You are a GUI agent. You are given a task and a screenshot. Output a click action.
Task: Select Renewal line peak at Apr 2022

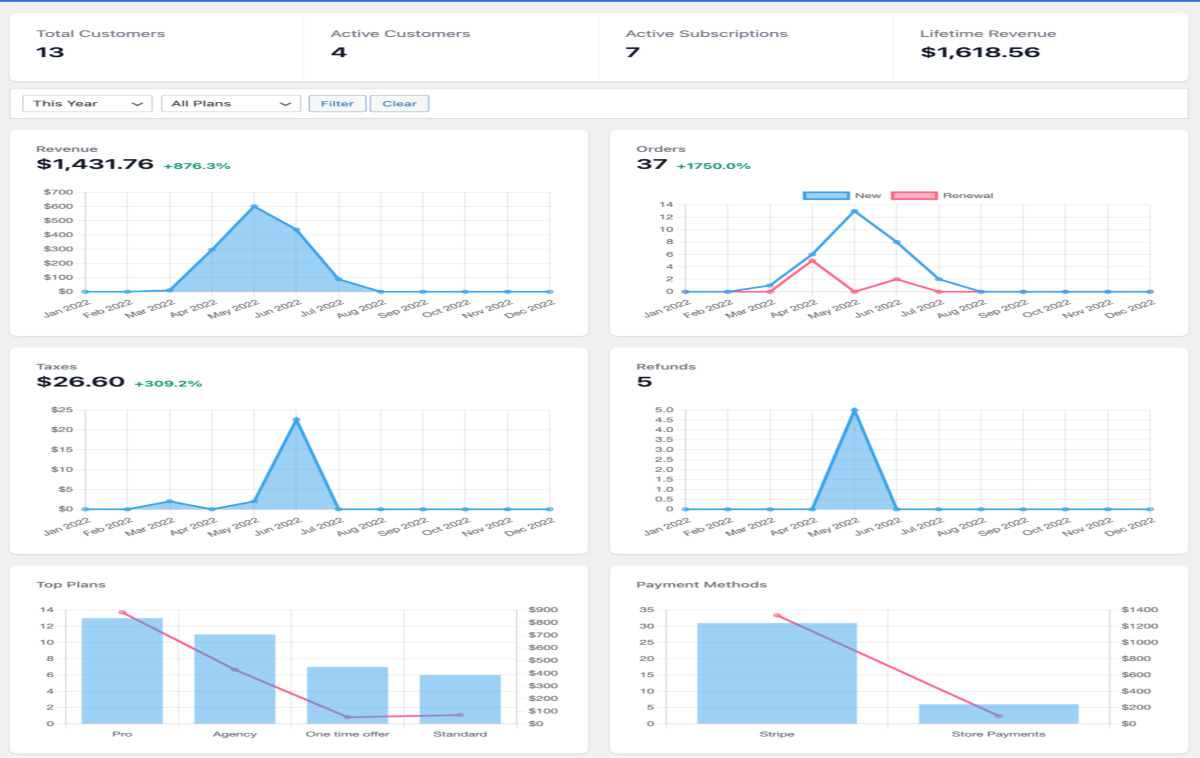click(812, 261)
